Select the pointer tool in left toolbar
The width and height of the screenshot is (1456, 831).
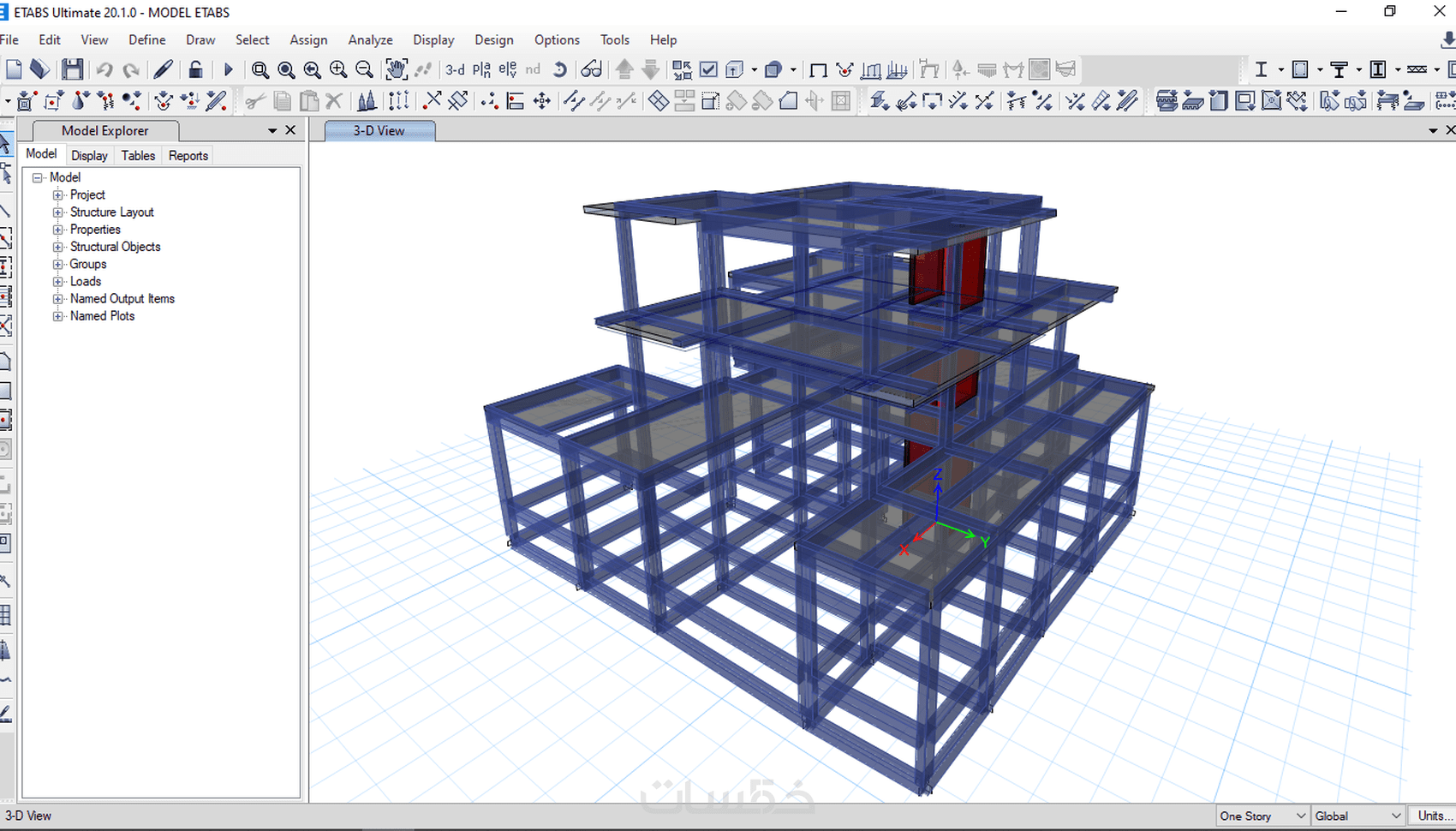click(5, 144)
